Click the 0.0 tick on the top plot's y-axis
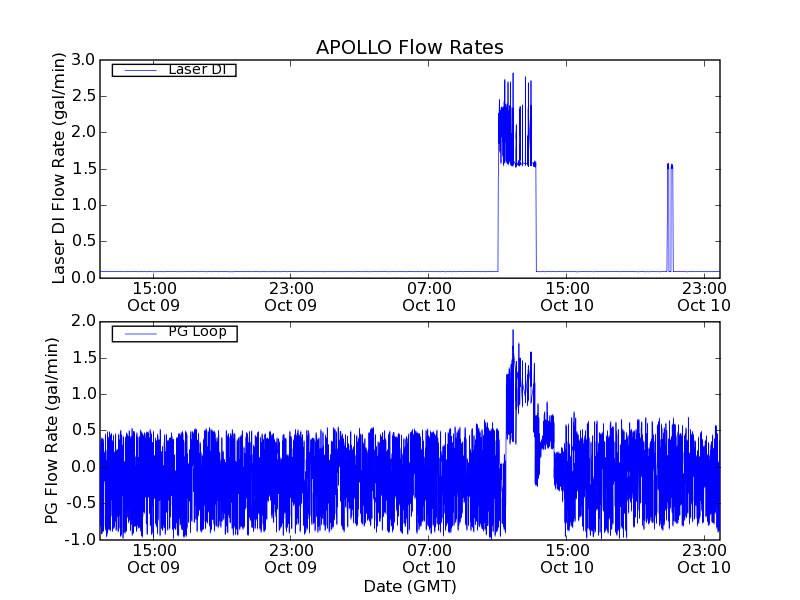Image resolution: width=800 pixels, height=600 pixels. click(82, 277)
